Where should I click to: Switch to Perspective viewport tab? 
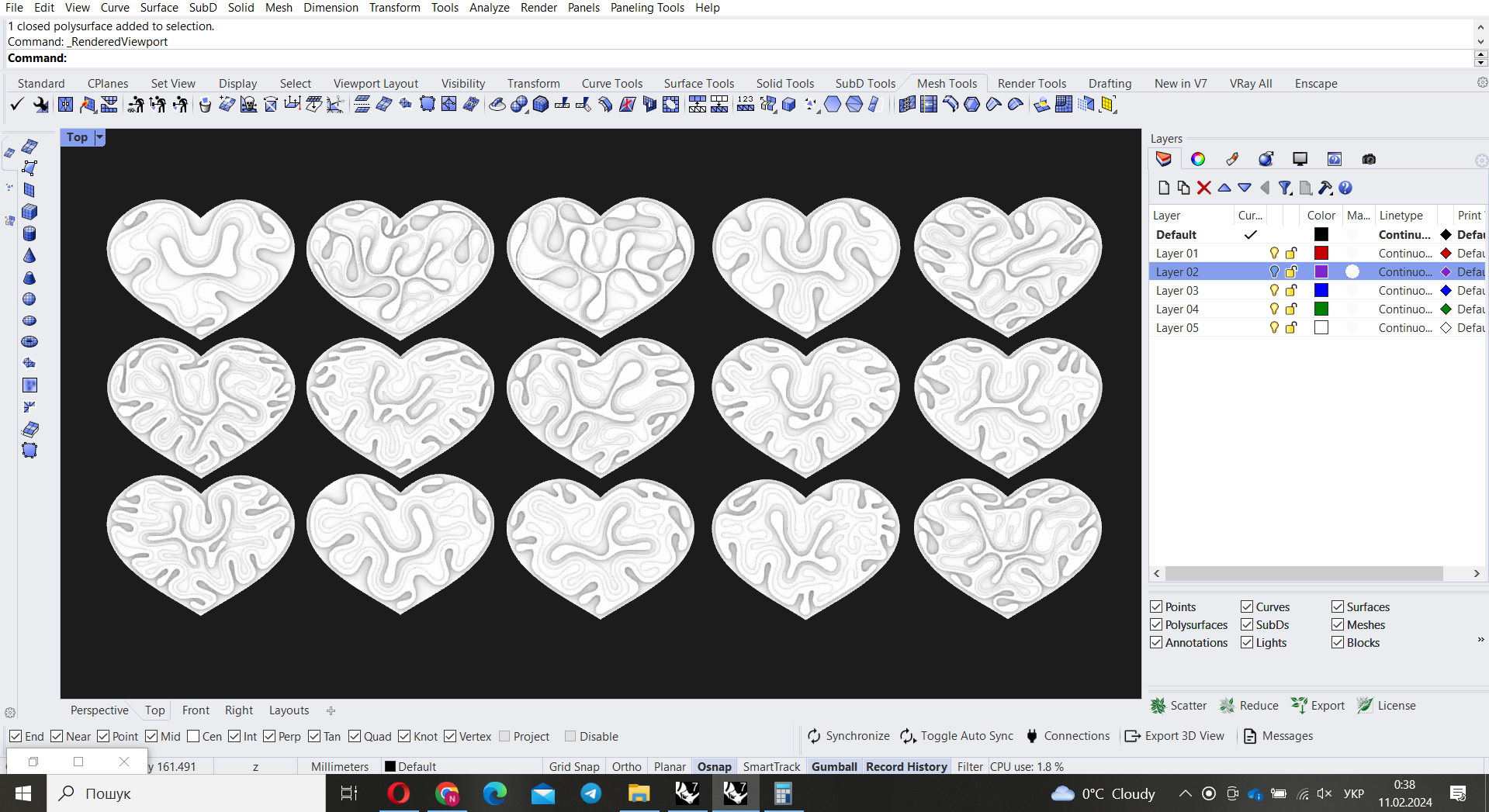point(99,710)
